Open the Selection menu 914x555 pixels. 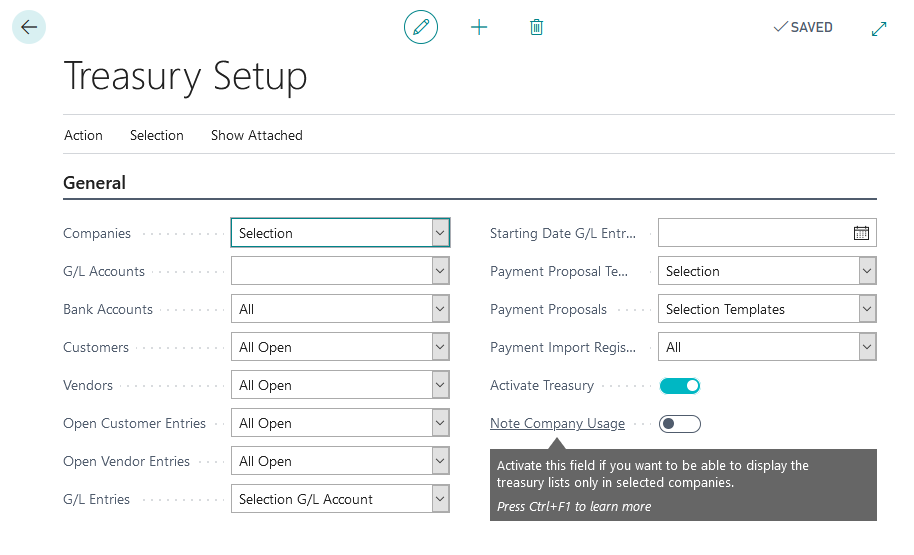pyautogui.click(x=157, y=135)
